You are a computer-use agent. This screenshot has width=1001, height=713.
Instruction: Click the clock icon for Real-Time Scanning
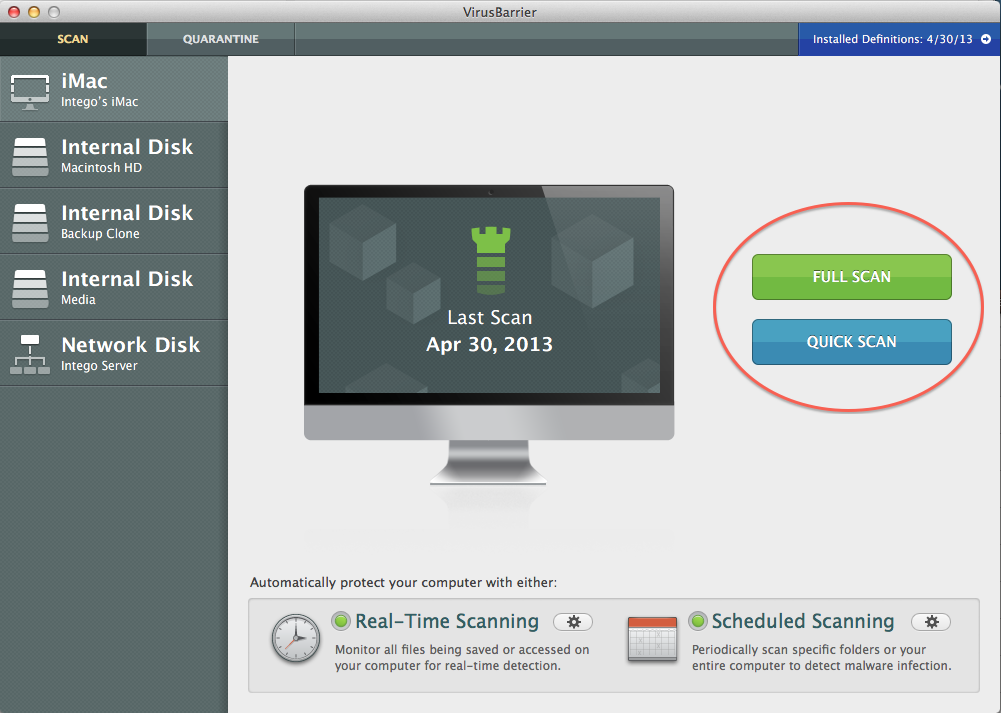[x=296, y=638]
